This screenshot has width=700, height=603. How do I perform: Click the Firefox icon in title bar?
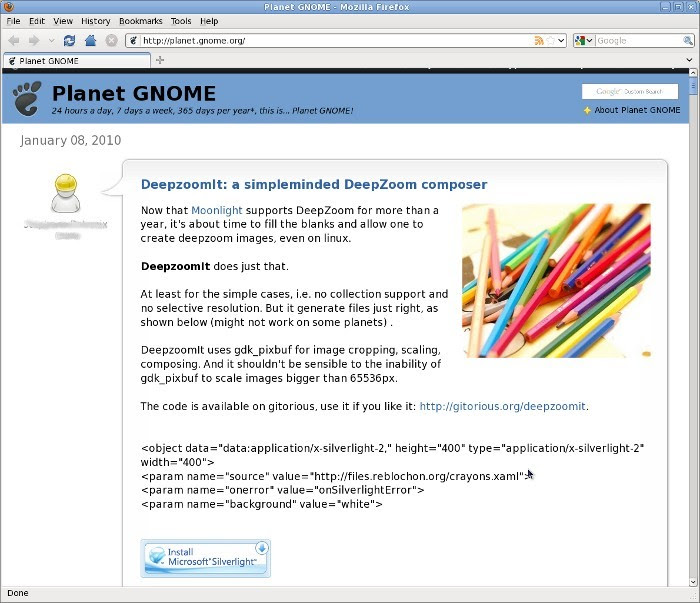8,7
